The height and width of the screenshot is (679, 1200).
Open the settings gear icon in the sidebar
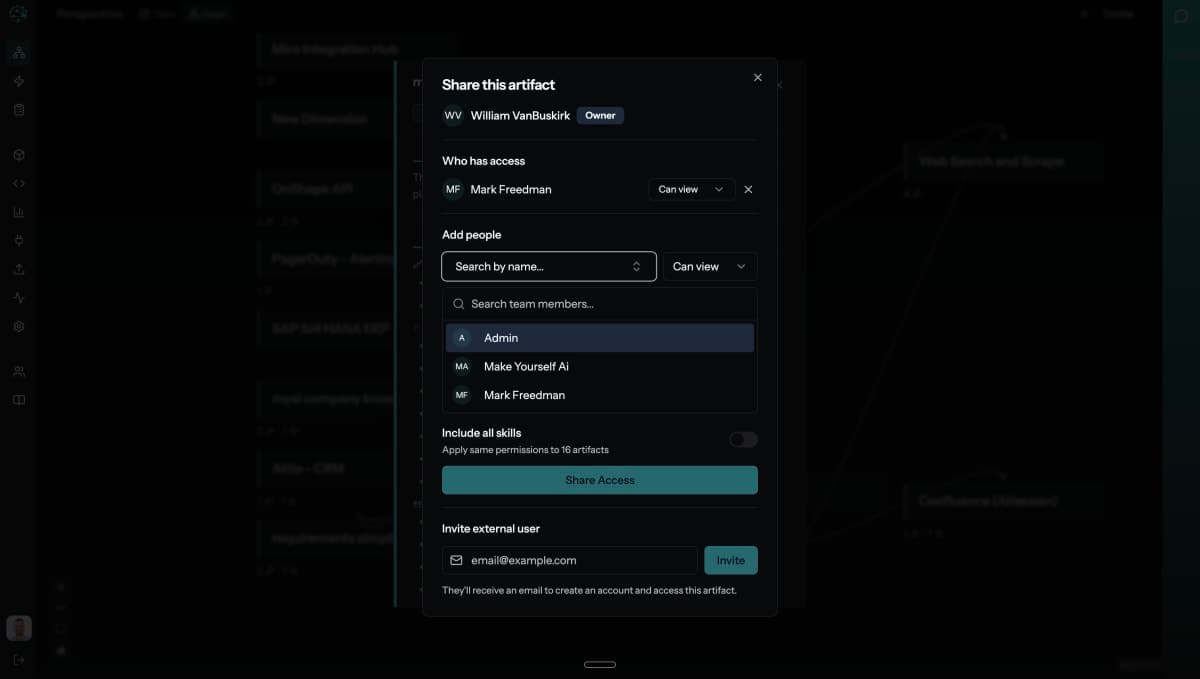17,325
